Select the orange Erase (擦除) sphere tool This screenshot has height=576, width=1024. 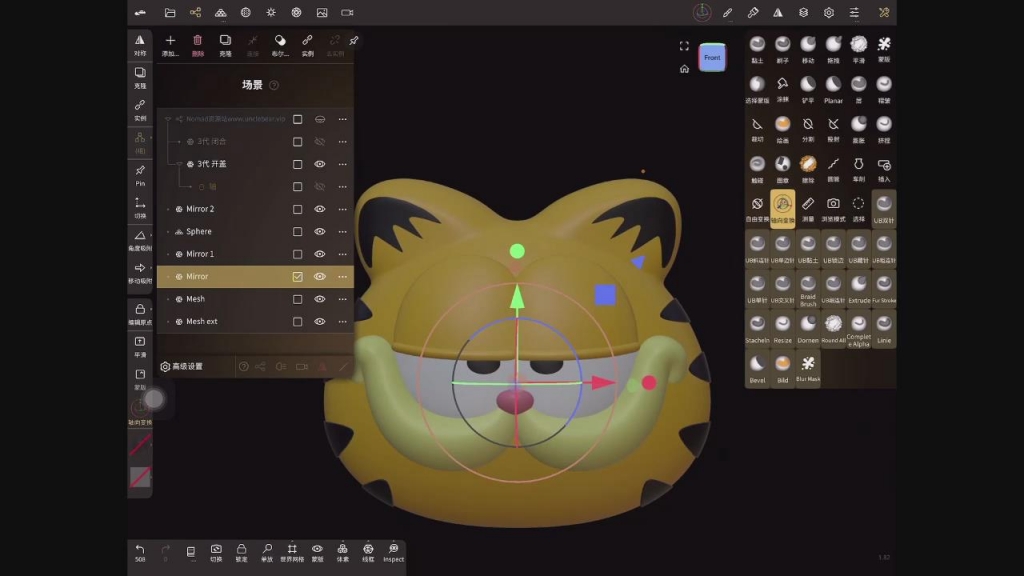808,168
